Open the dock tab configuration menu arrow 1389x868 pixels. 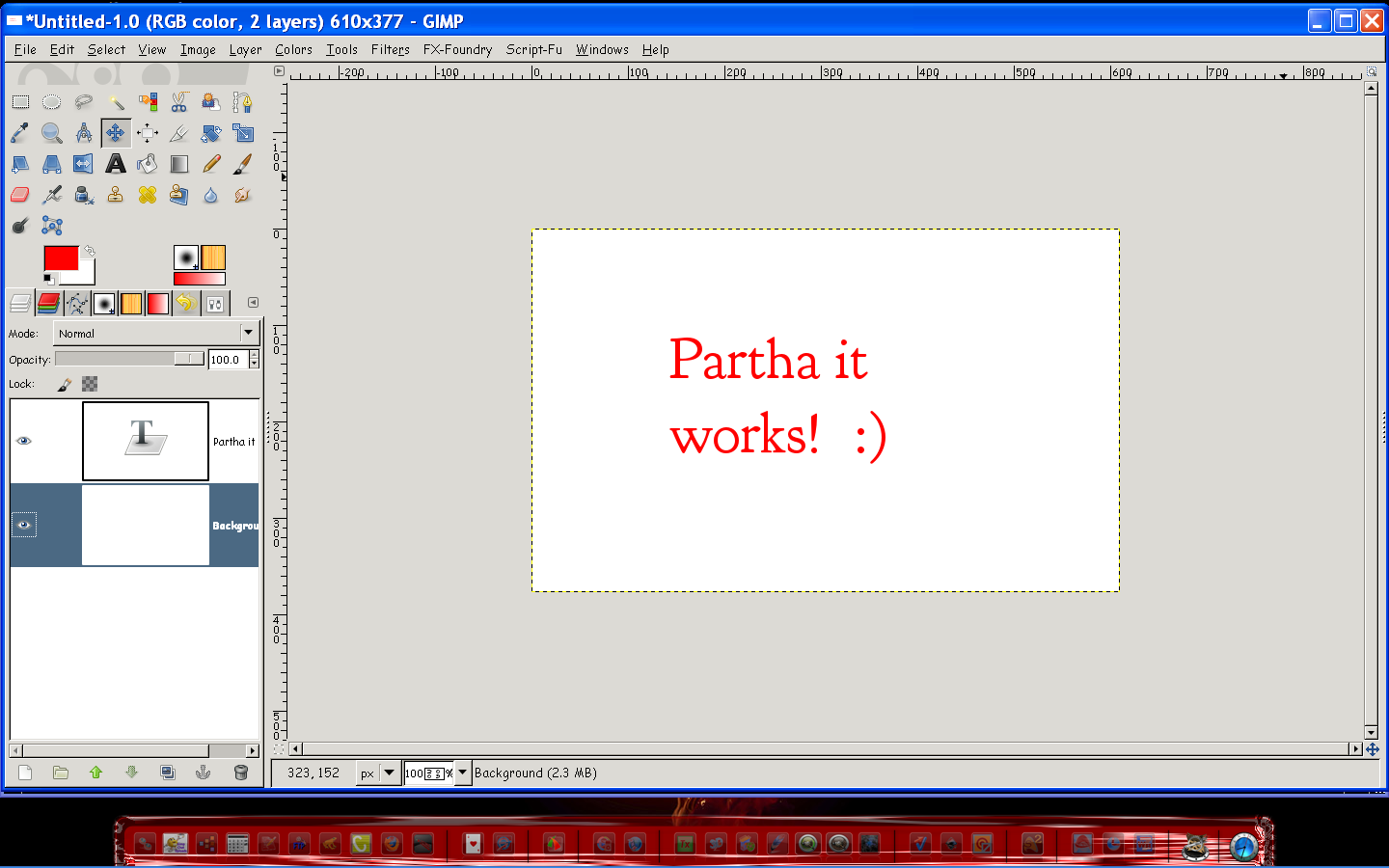tap(253, 303)
